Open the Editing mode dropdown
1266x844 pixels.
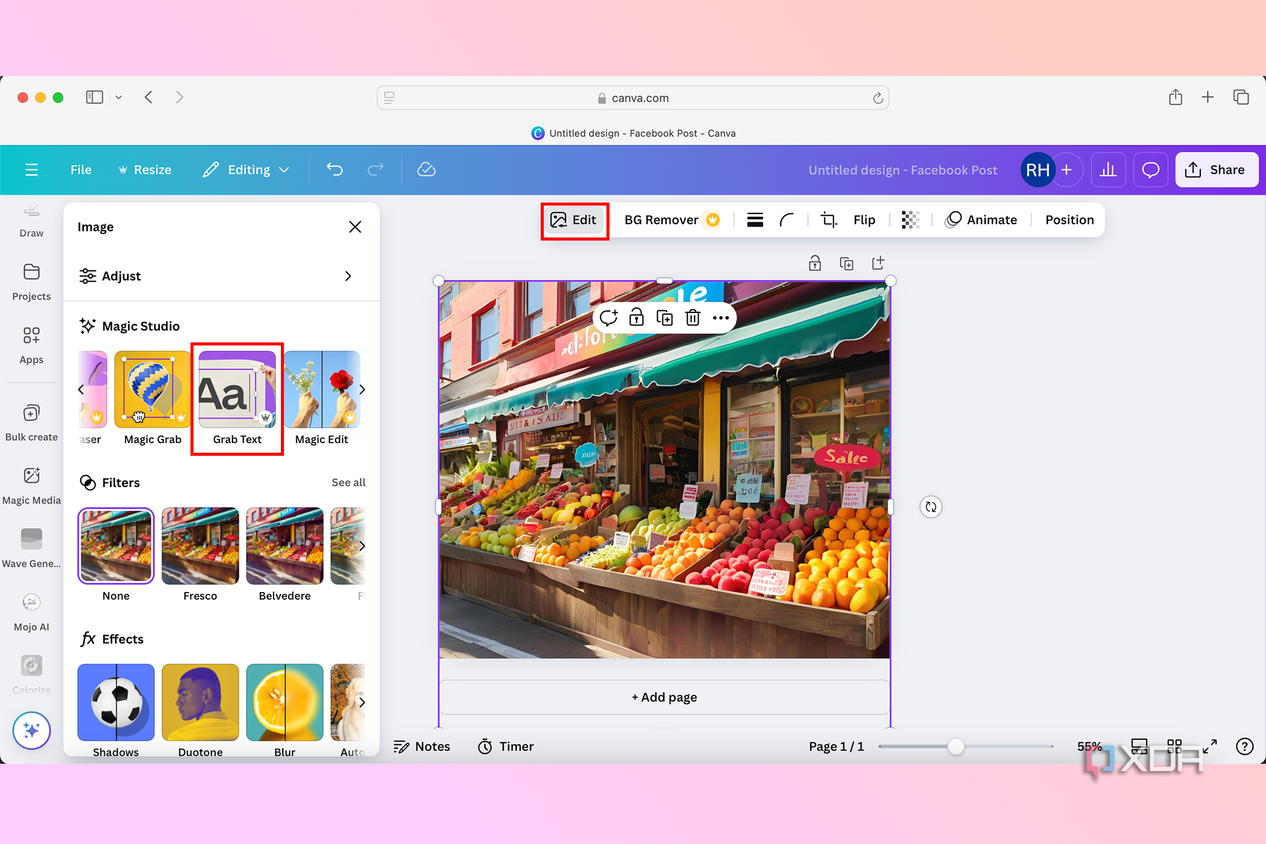pos(246,170)
